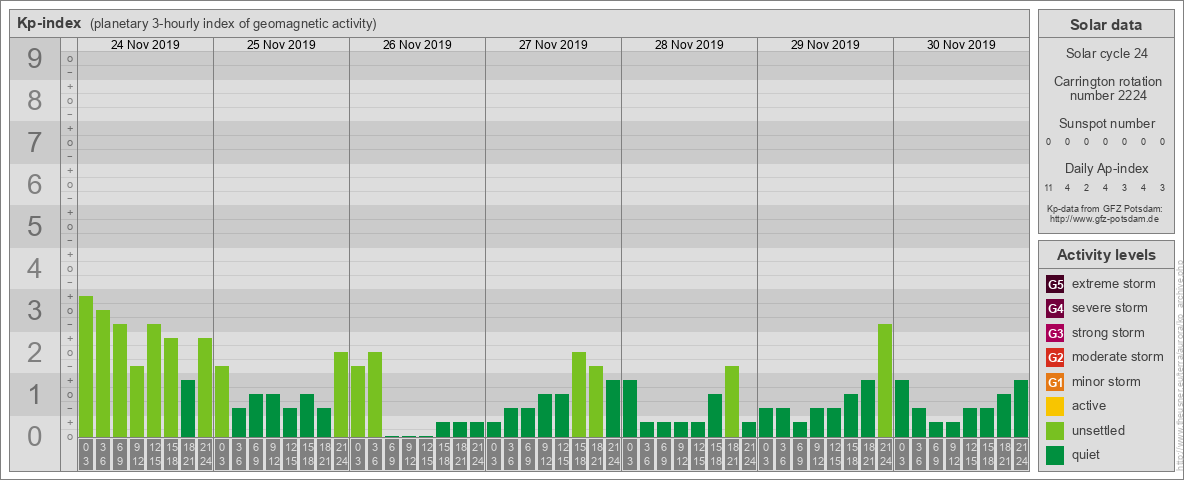Click the 28 Nov 18-21 h Kp bar
Image resolution: width=1184 pixels, height=480 pixels.
[x=732, y=401]
